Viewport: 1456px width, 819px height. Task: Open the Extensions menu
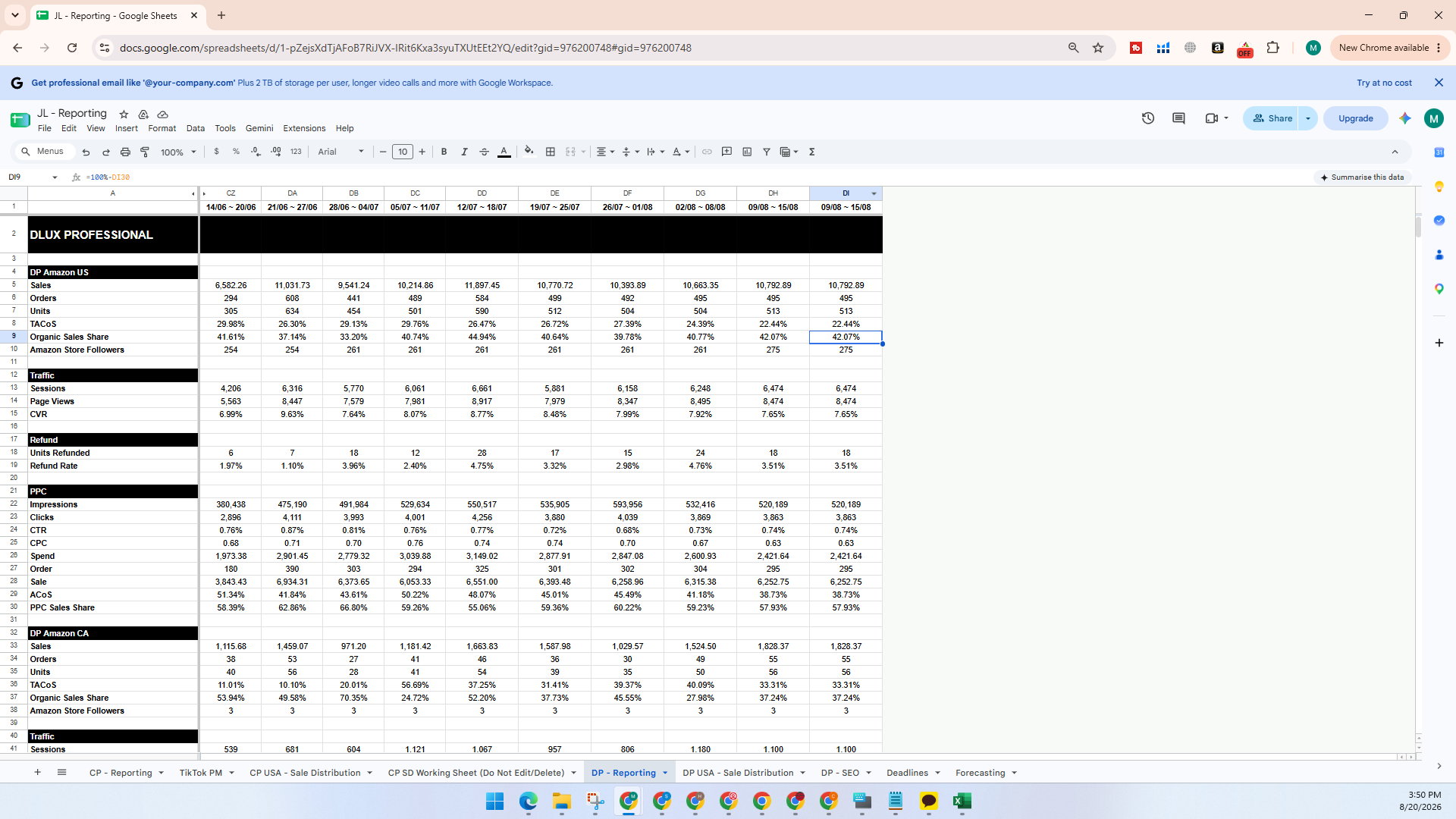point(304,128)
